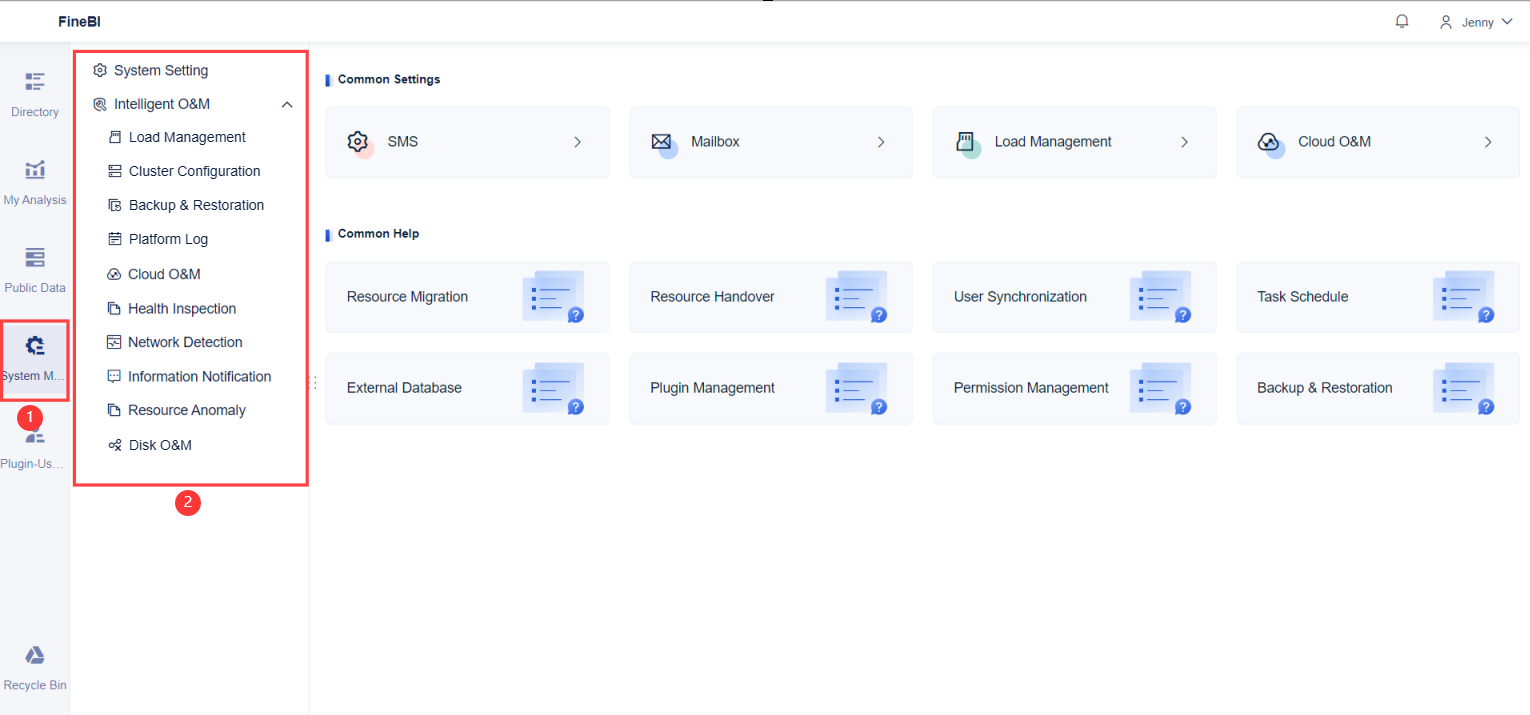This screenshot has height=715, width=1530.
Task: Open the Jenny account dropdown
Action: tap(1476, 21)
